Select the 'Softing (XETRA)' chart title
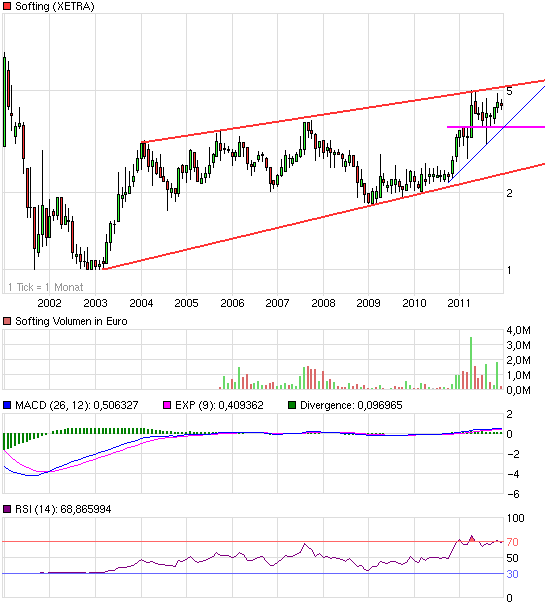 54,7
